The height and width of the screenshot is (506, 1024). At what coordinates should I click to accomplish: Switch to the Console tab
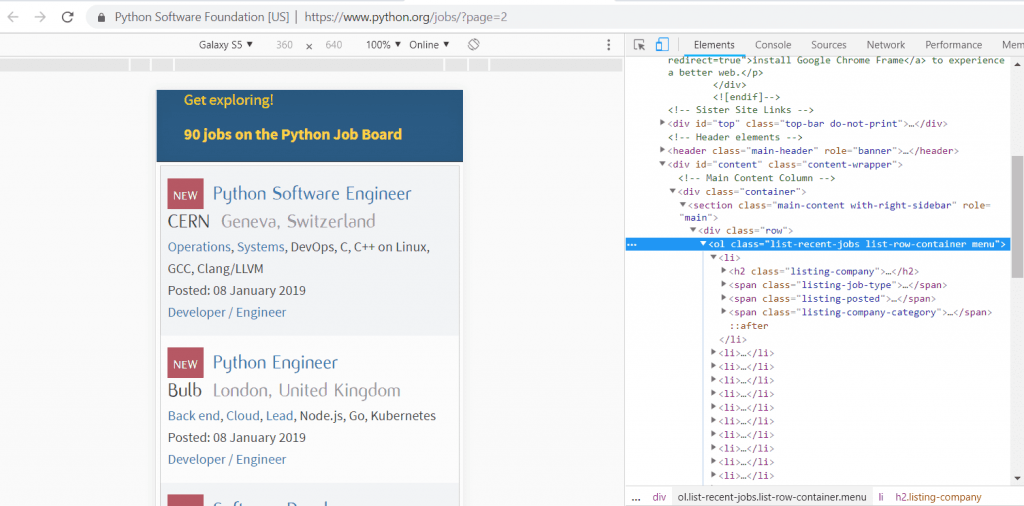[773, 45]
